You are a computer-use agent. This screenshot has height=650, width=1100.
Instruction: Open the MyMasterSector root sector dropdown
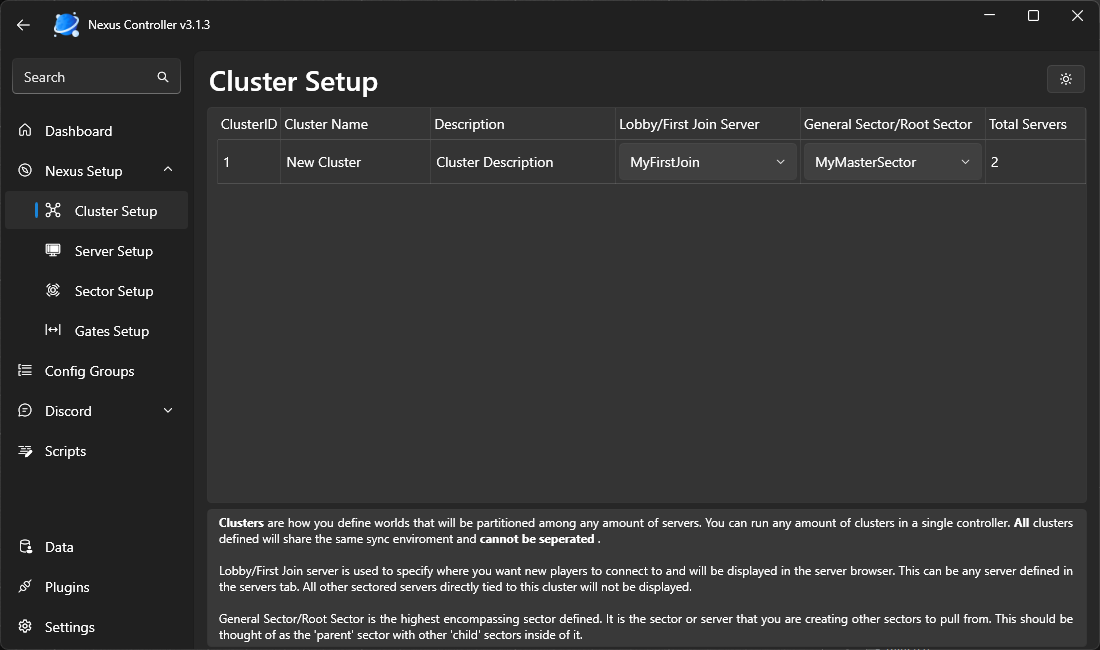(x=892, y=162)
